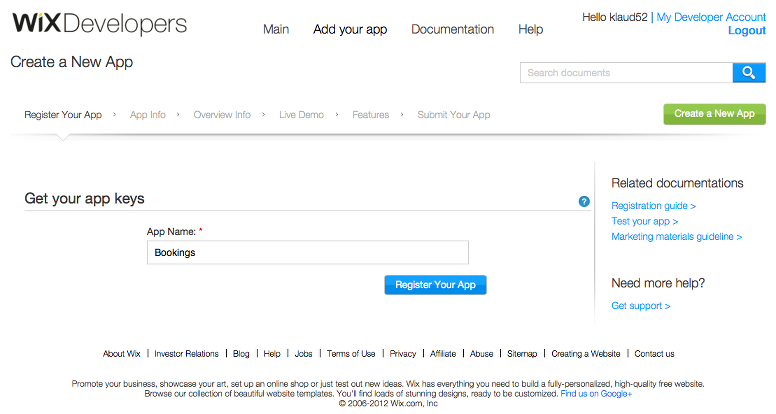Open the Main navigation item
The image size is (776, 414).
tap(276, 30)
